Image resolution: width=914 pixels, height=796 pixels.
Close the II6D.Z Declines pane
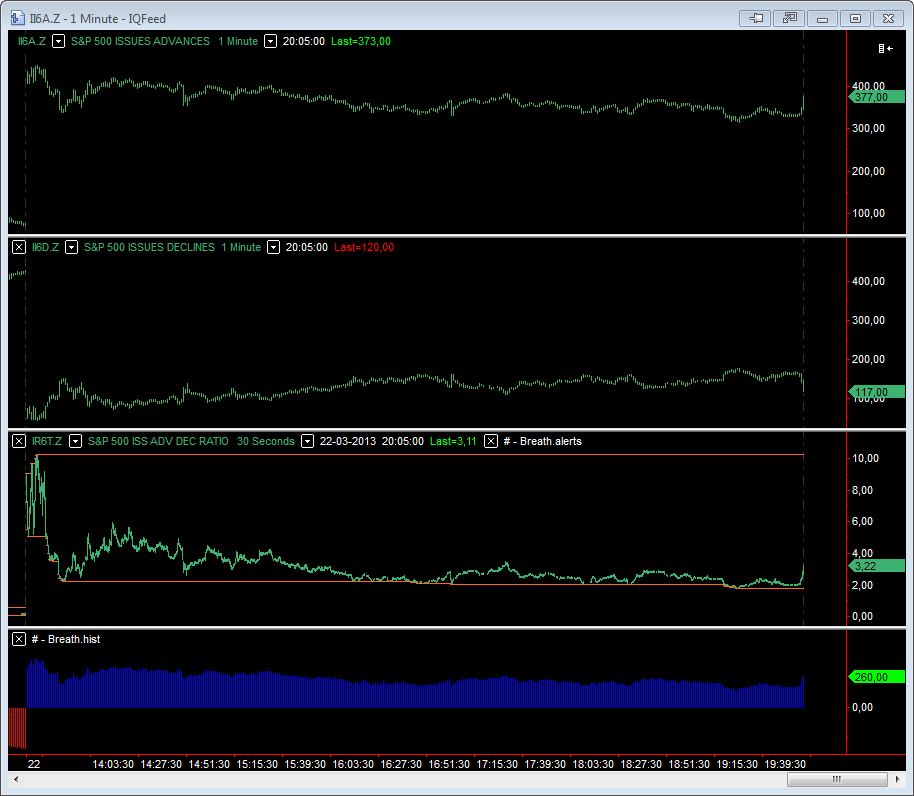pyautogui.click(x=19, y=247)
